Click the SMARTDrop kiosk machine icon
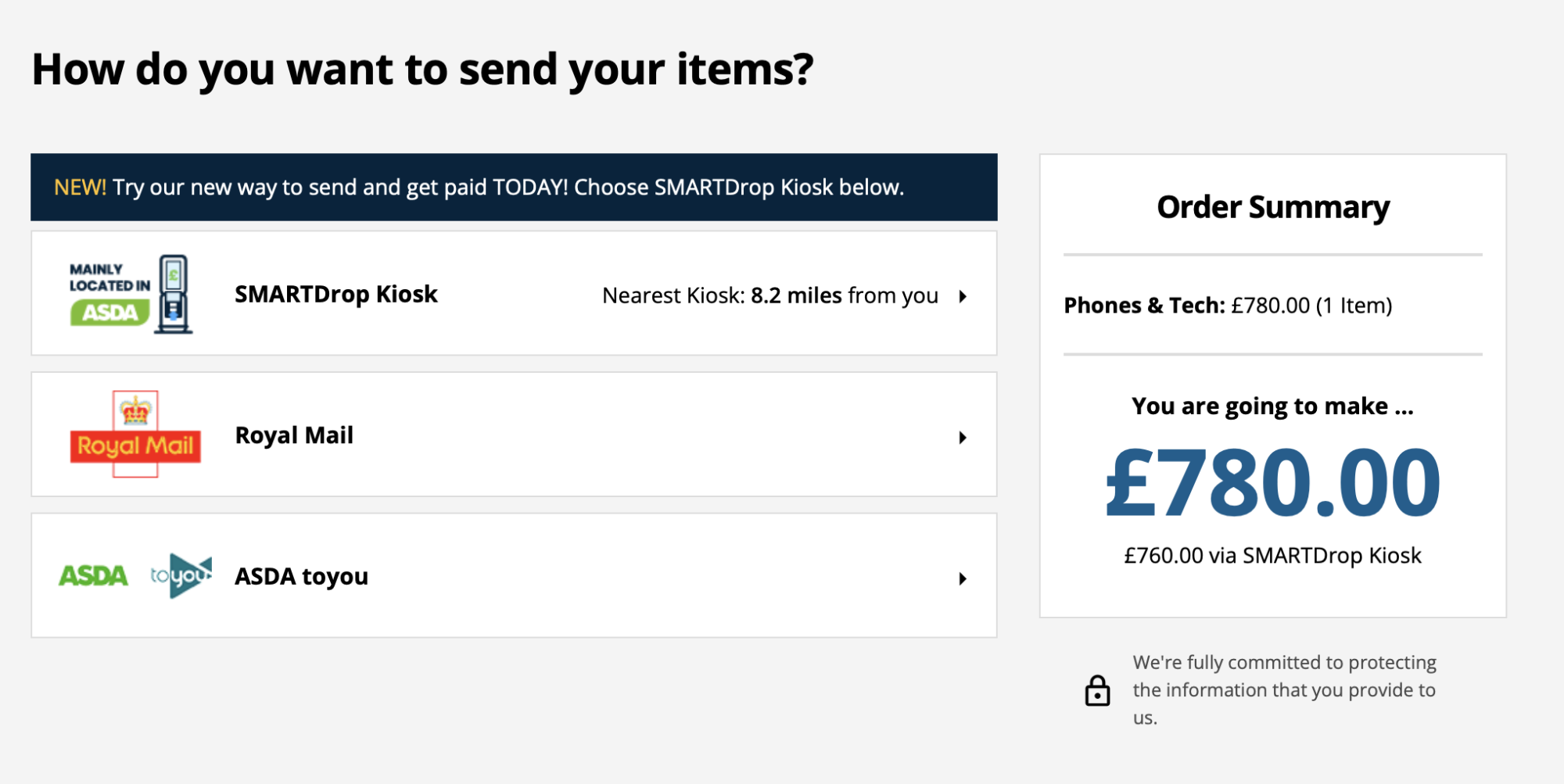Image resolution: width=1564 pixels, height=784 pixels. tap(174, 294)
